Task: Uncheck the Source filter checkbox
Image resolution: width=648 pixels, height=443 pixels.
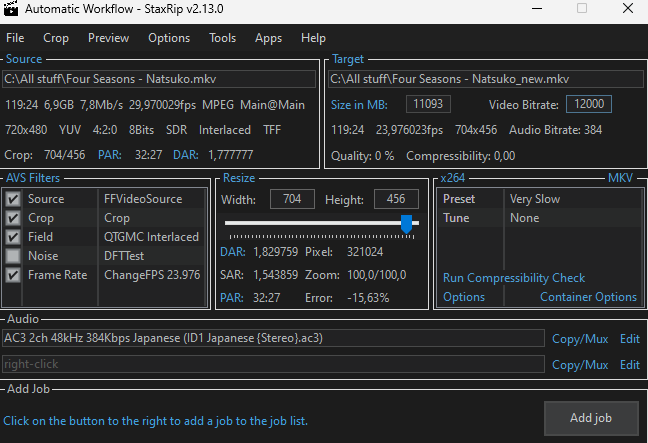Action: pos(13,199)
